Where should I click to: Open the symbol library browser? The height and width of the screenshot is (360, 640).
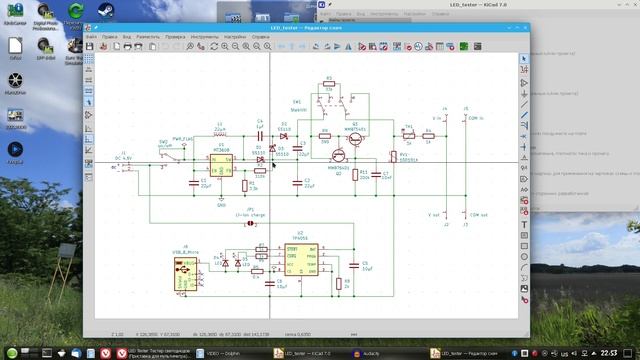point(373,47)
